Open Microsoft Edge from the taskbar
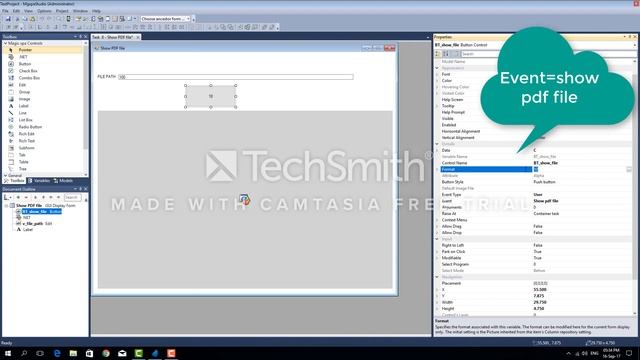The width and height of the screenshot is (640, 360). (57, 353)
